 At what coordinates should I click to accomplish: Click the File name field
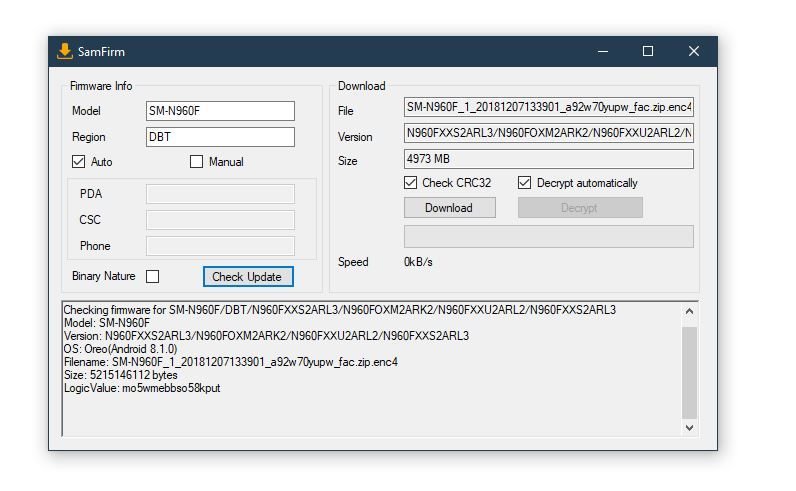(548, 107)
